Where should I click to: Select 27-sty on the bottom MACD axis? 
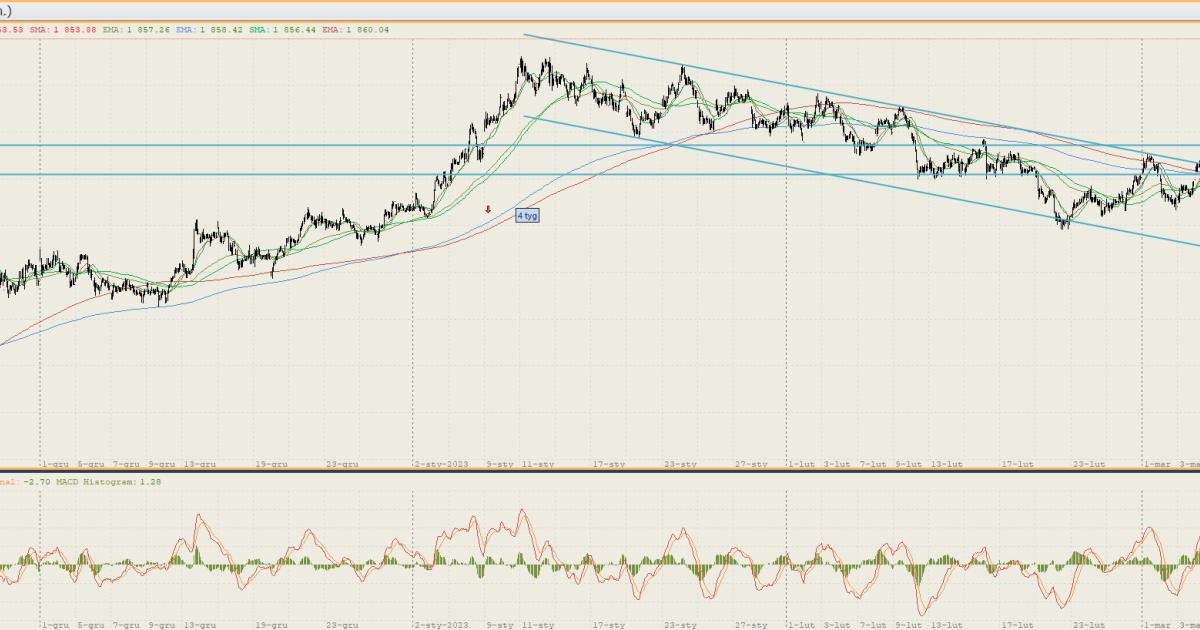click(752, 625)
